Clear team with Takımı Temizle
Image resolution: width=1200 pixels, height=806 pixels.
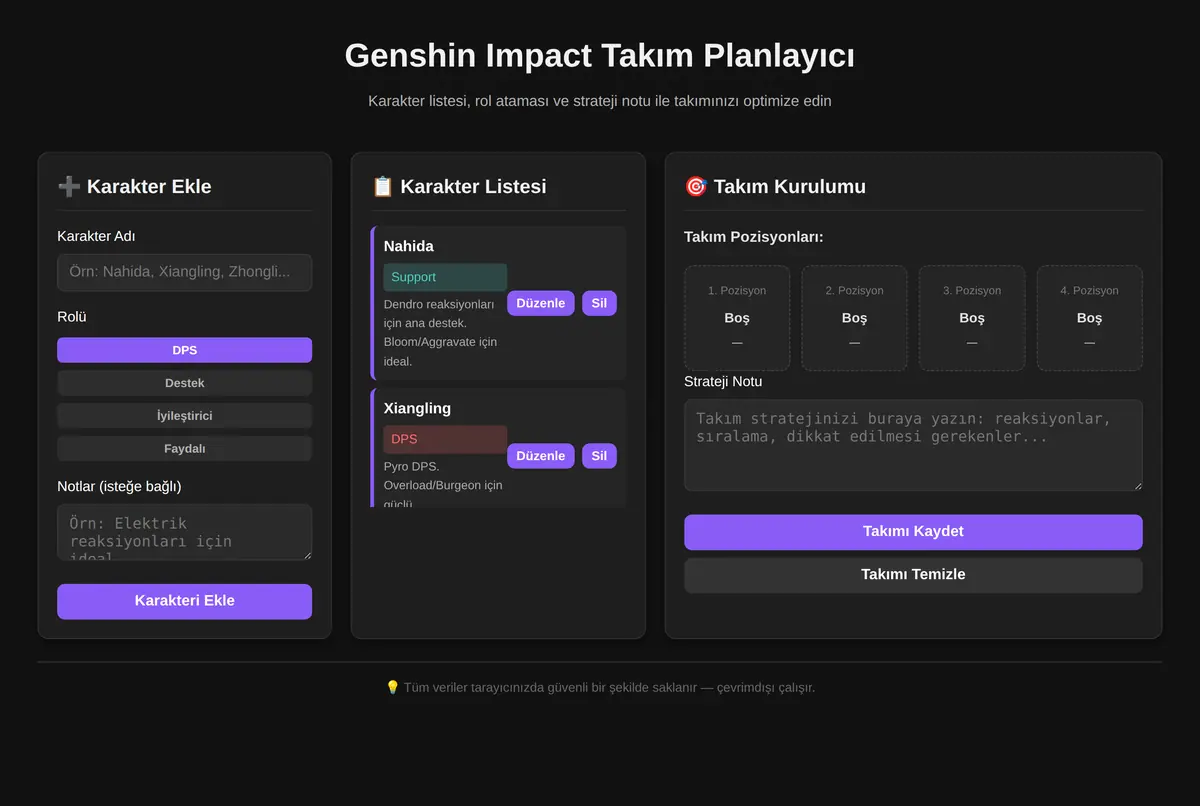(x=913, y=575)
